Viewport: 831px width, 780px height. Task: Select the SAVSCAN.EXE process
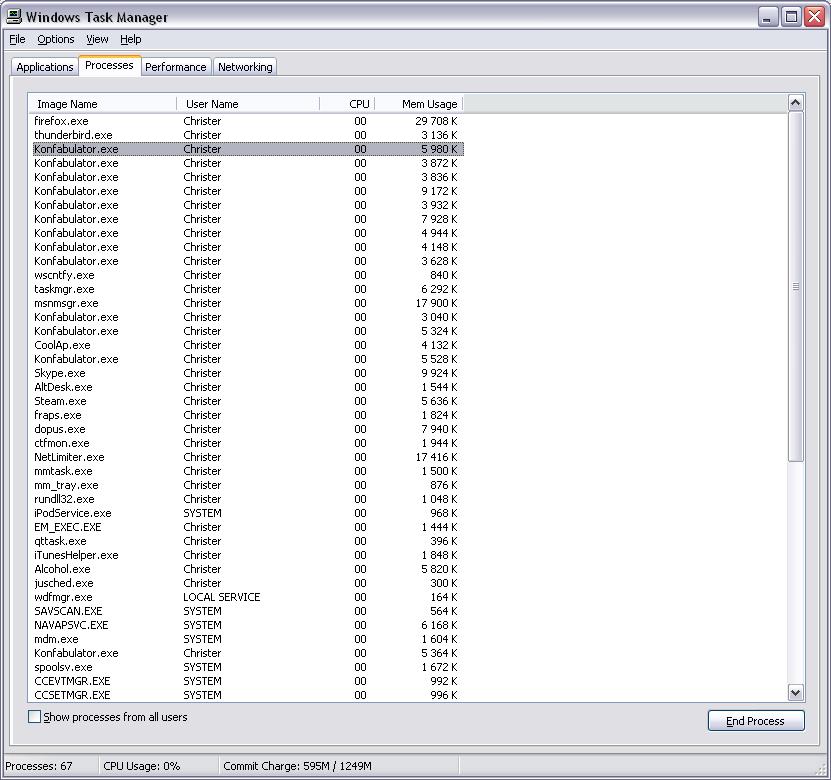(248, 611)
